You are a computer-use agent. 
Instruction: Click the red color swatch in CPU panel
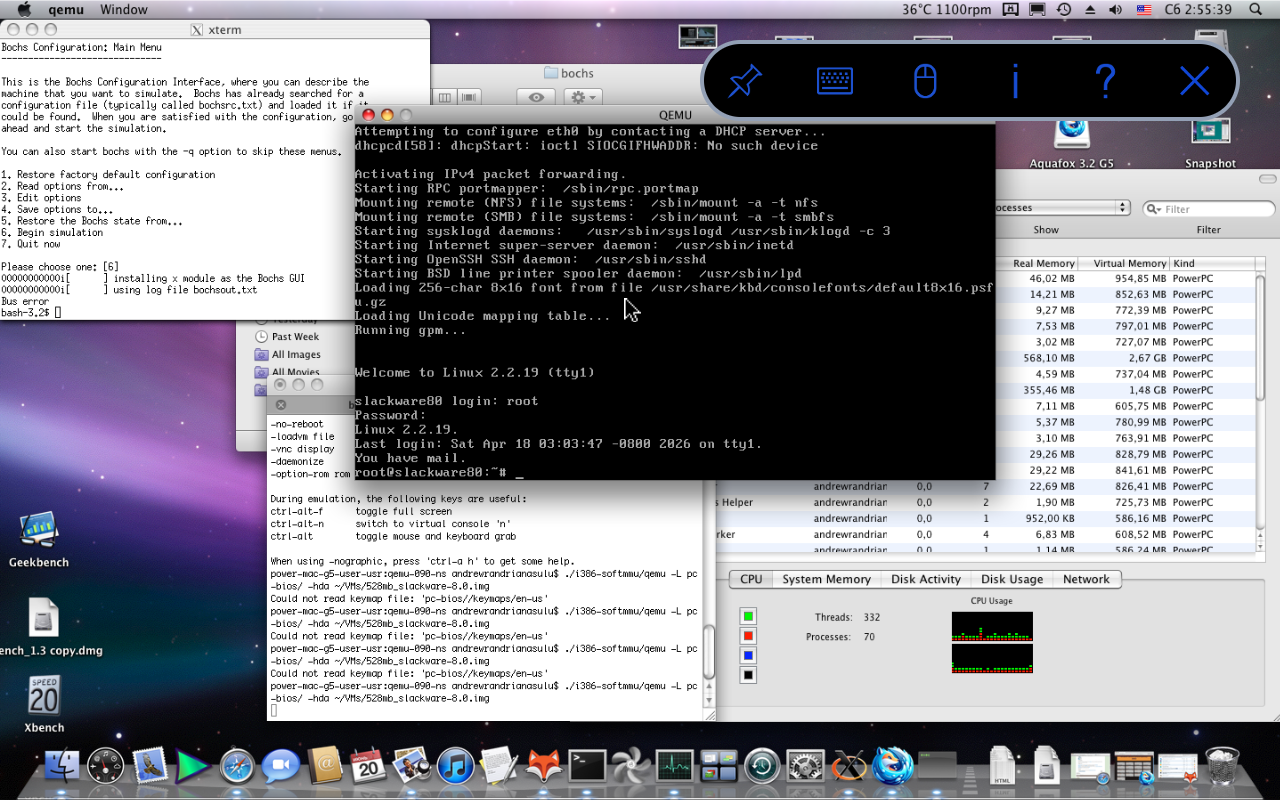748,636
